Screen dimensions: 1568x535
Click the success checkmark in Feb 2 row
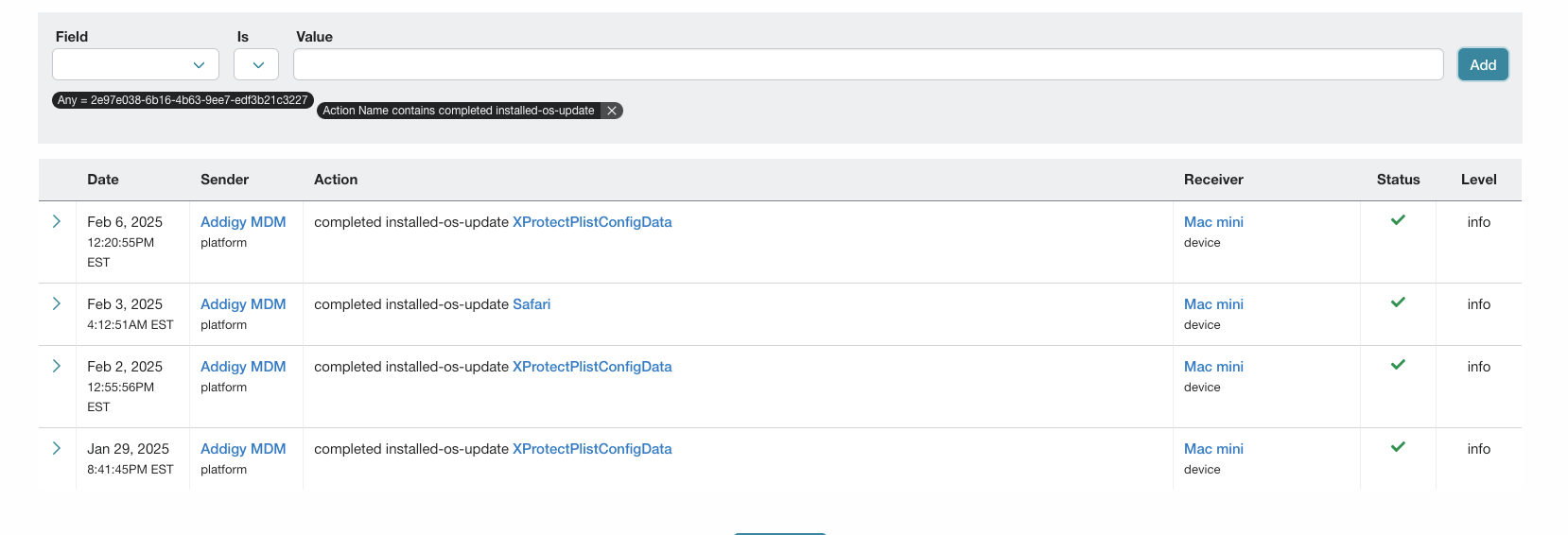[x=1398, y=365]
